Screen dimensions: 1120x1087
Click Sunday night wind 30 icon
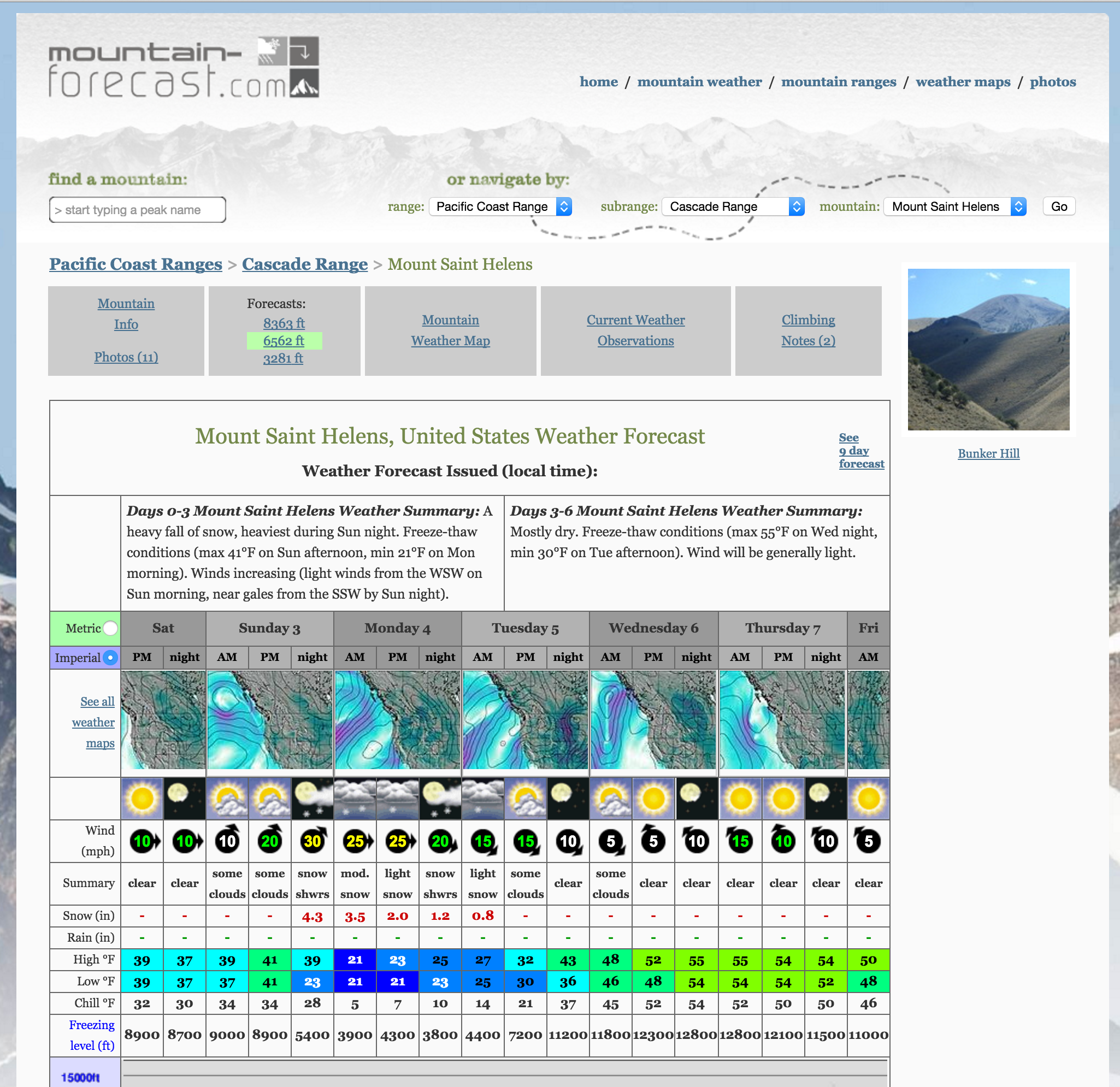click(313, 840)
